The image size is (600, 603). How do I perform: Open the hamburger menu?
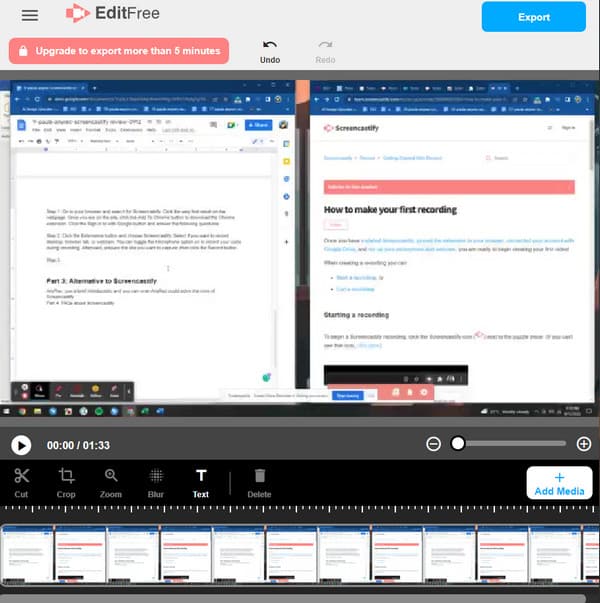click(x=30, y=15)
